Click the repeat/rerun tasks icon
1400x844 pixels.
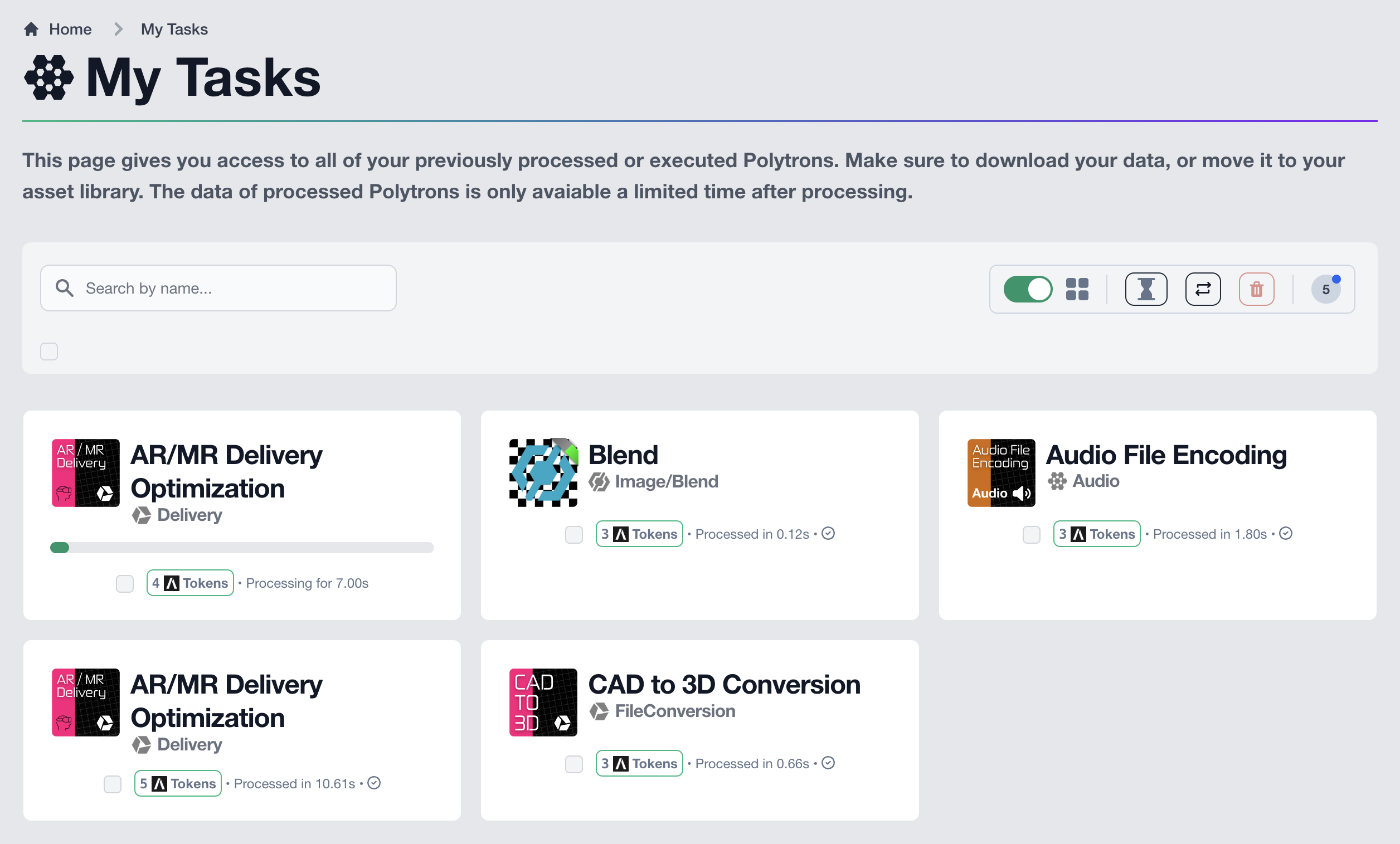tap(1202, 289)
